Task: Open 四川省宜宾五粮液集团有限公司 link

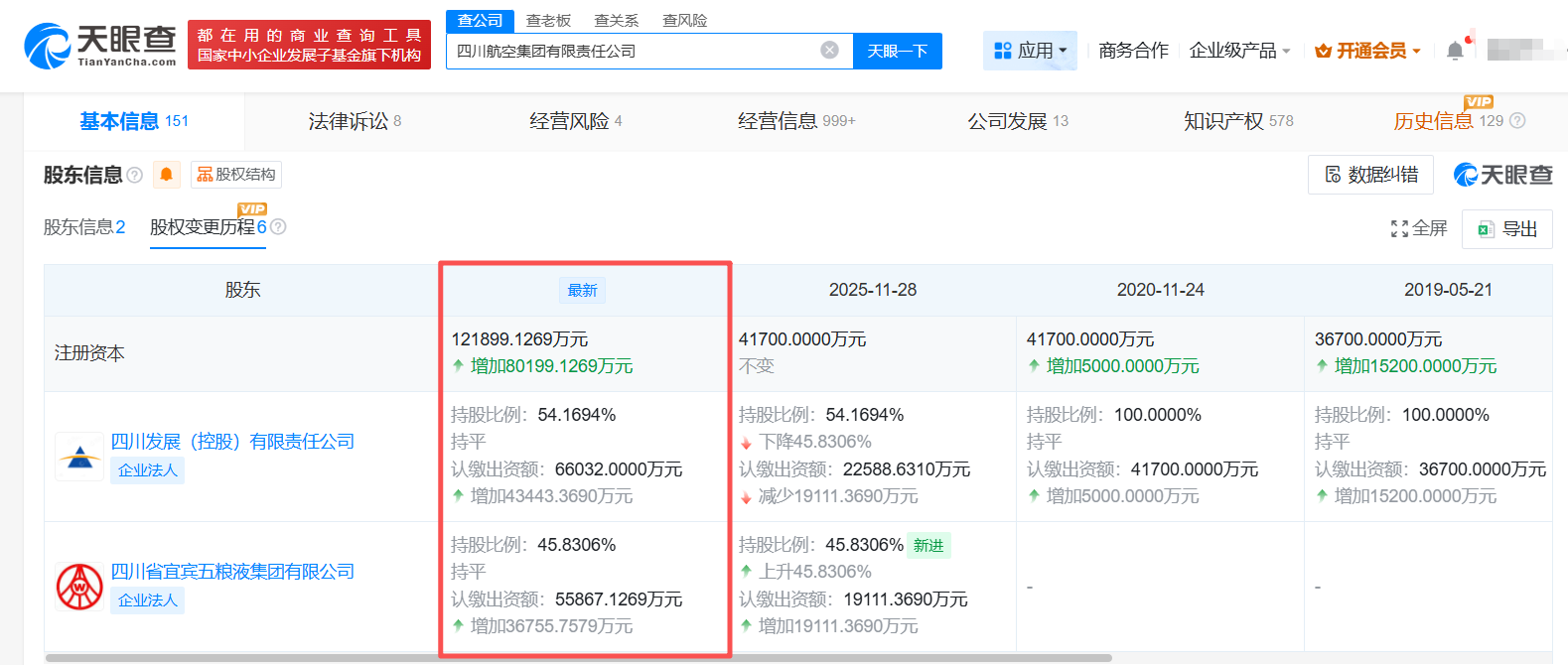Action: (232, 572)
